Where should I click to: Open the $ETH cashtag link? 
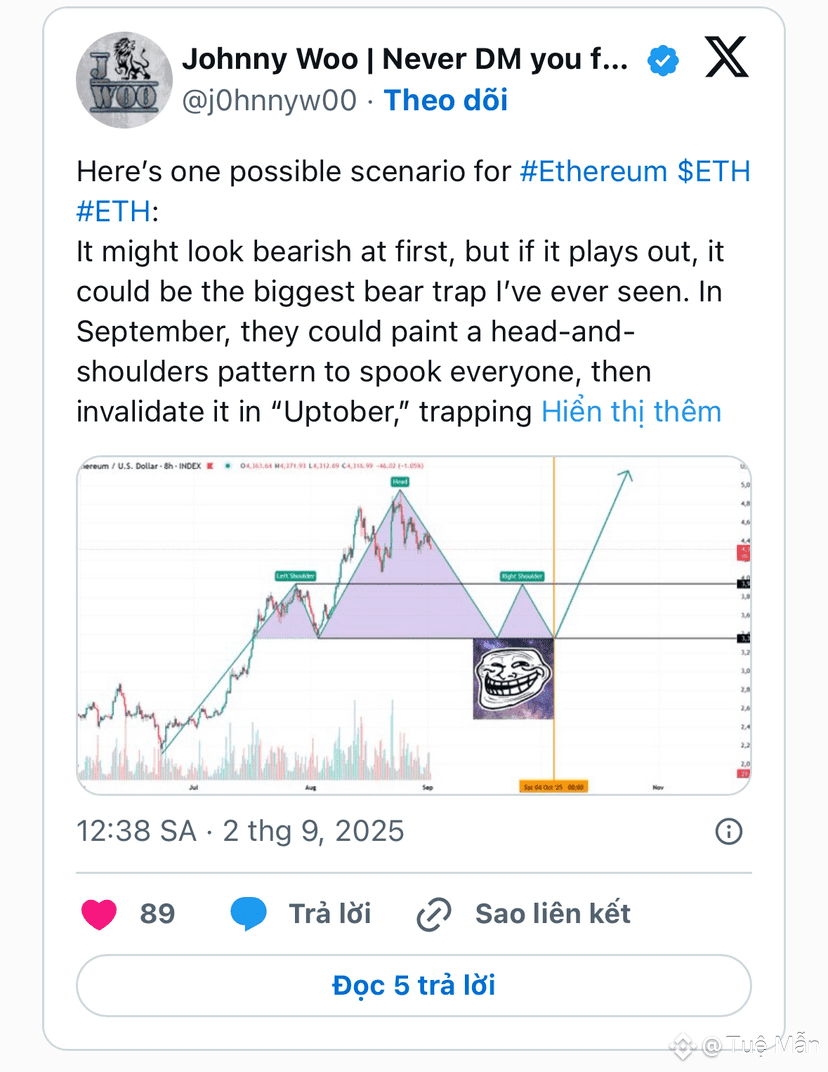point(714,172)
